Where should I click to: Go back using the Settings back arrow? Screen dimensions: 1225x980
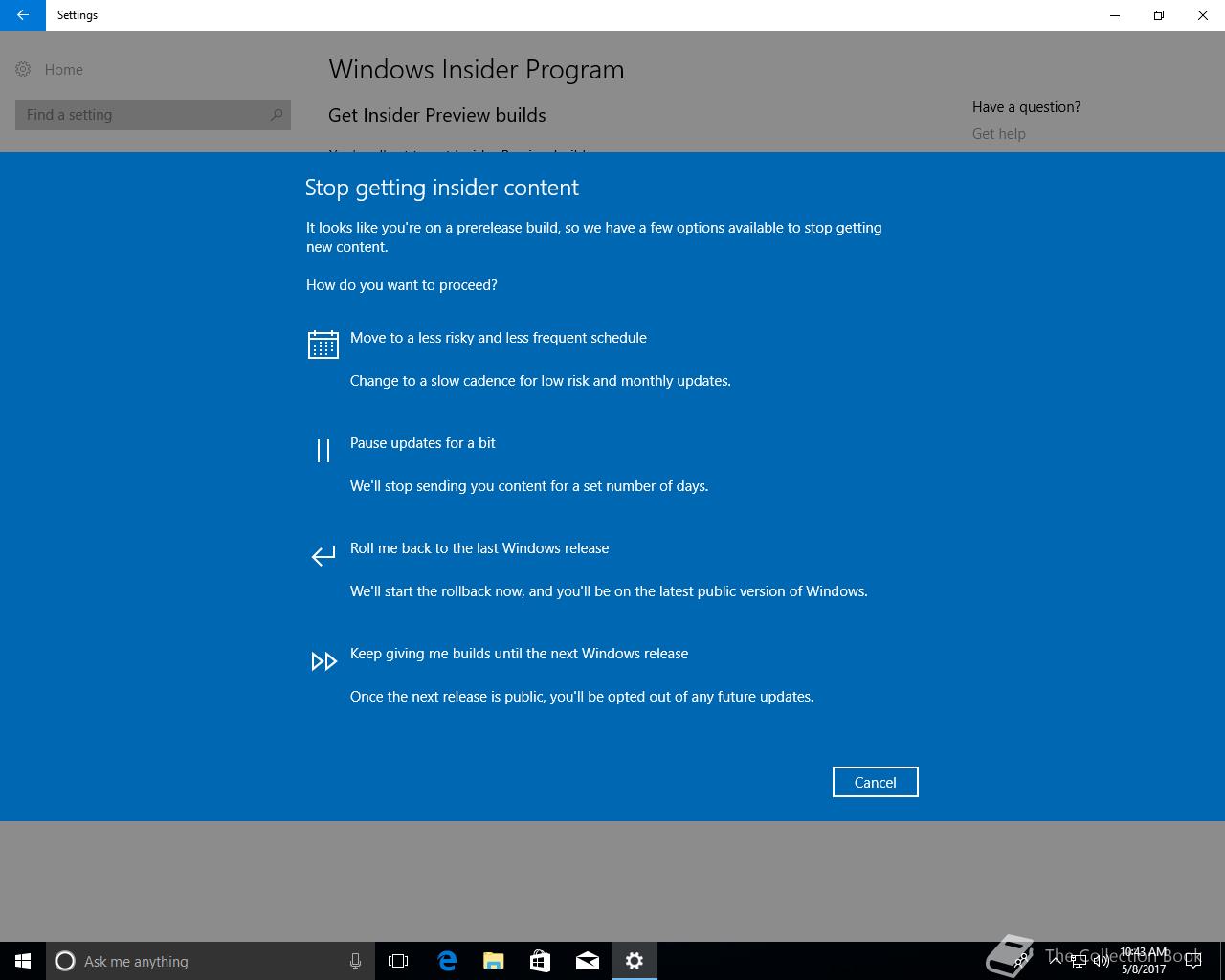click(x=23, y=15)
